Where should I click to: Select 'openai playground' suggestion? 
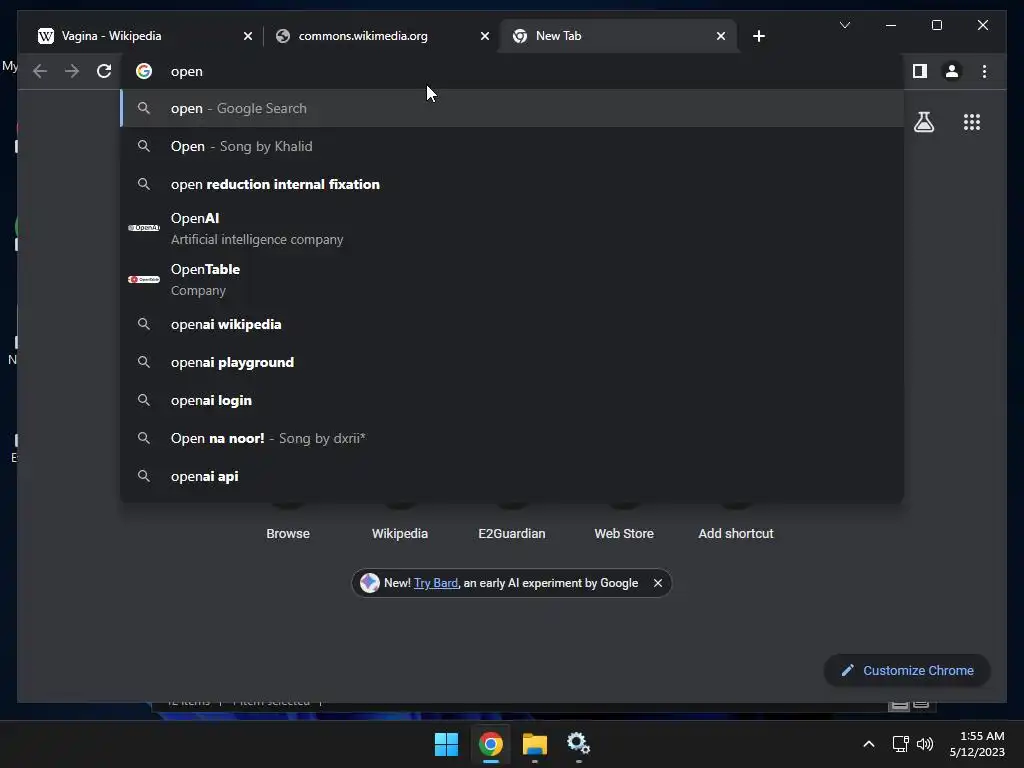coord(512,362)
